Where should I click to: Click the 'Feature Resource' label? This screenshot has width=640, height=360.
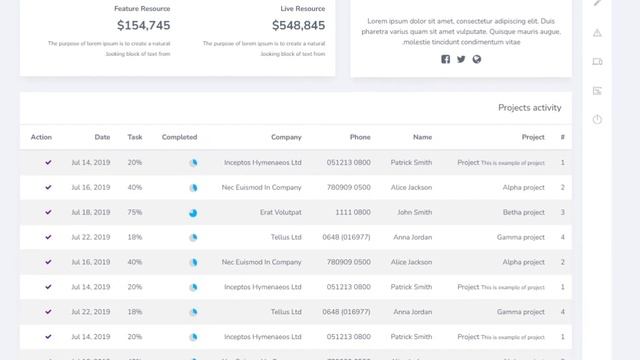[x=142, y=9]
